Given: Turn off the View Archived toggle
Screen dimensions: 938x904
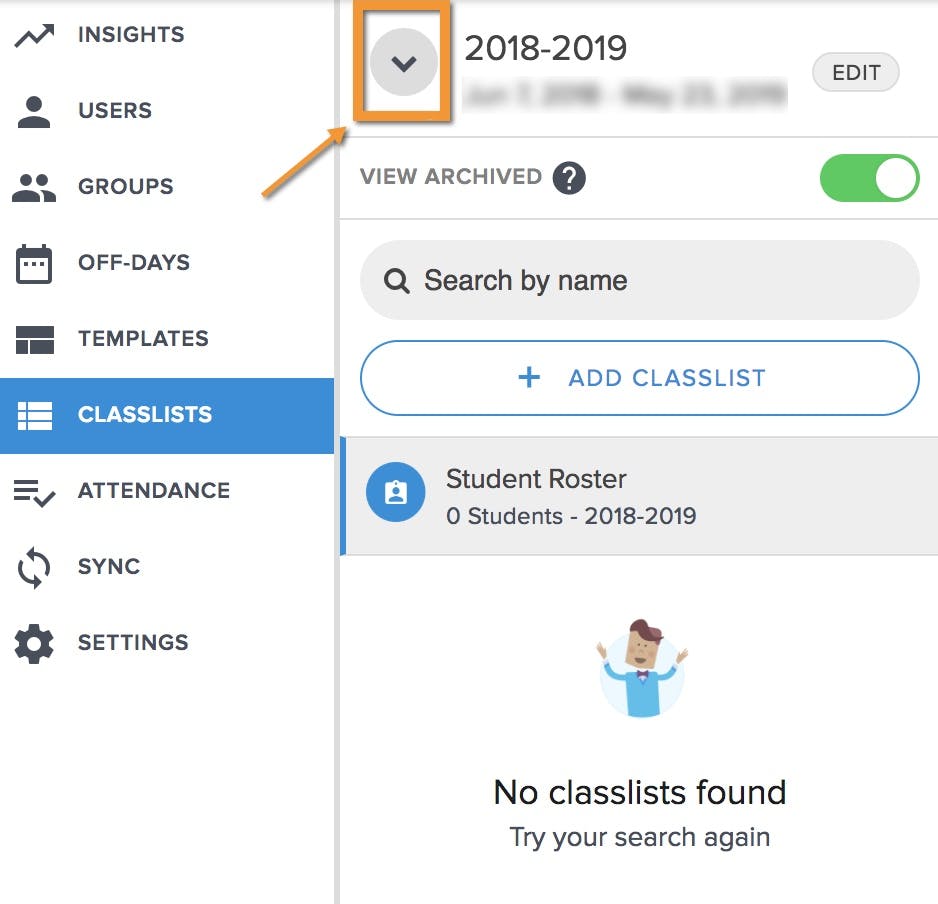Looking at the screenshot, I should pyautogui.click(x=869, y=178).
